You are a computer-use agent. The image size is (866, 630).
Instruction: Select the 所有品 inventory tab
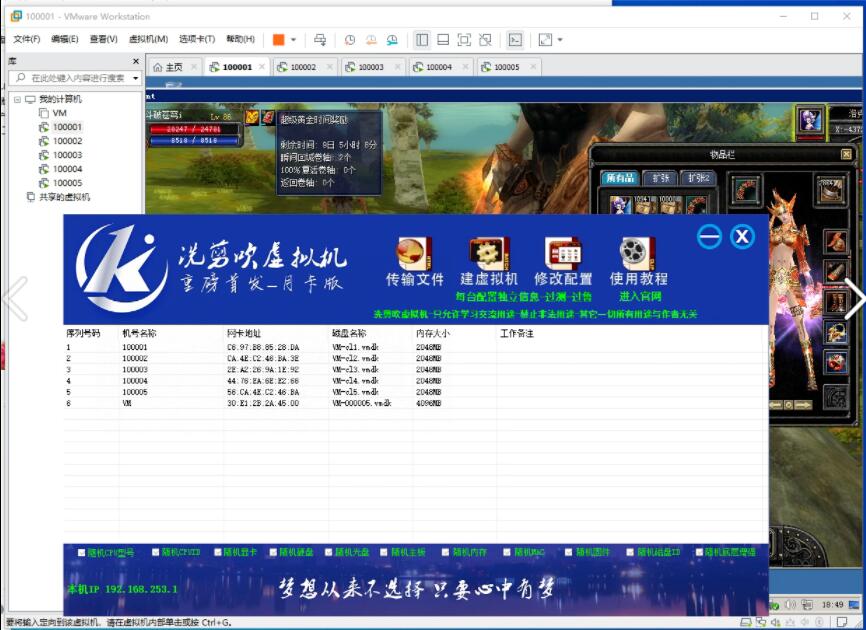(x=620, y=178)
